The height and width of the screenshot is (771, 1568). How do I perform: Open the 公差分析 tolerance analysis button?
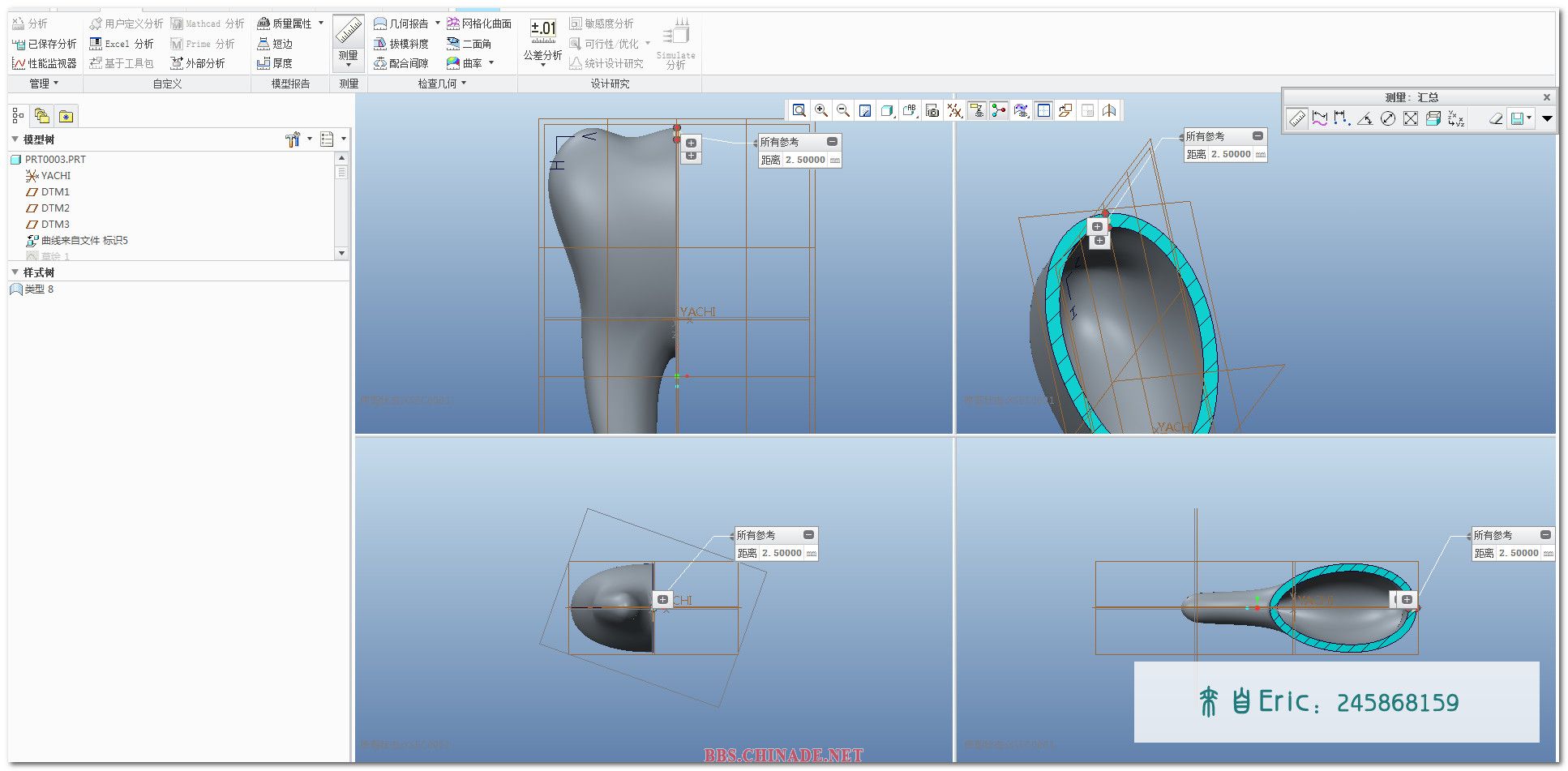pos(542,42)
